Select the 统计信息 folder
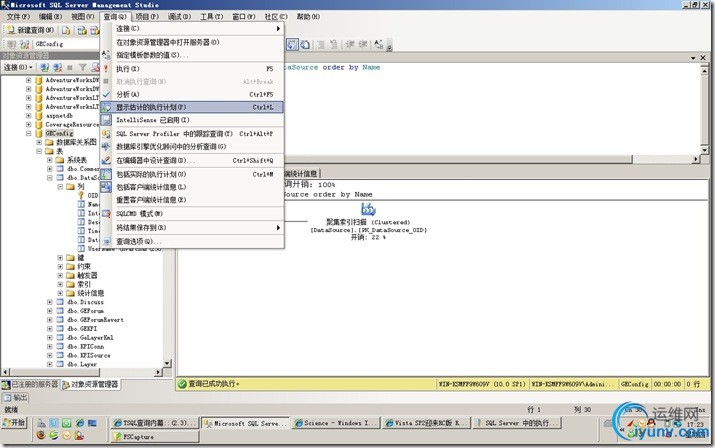The height and width of the screenshot is (448, 715). [x=91, y=293]
